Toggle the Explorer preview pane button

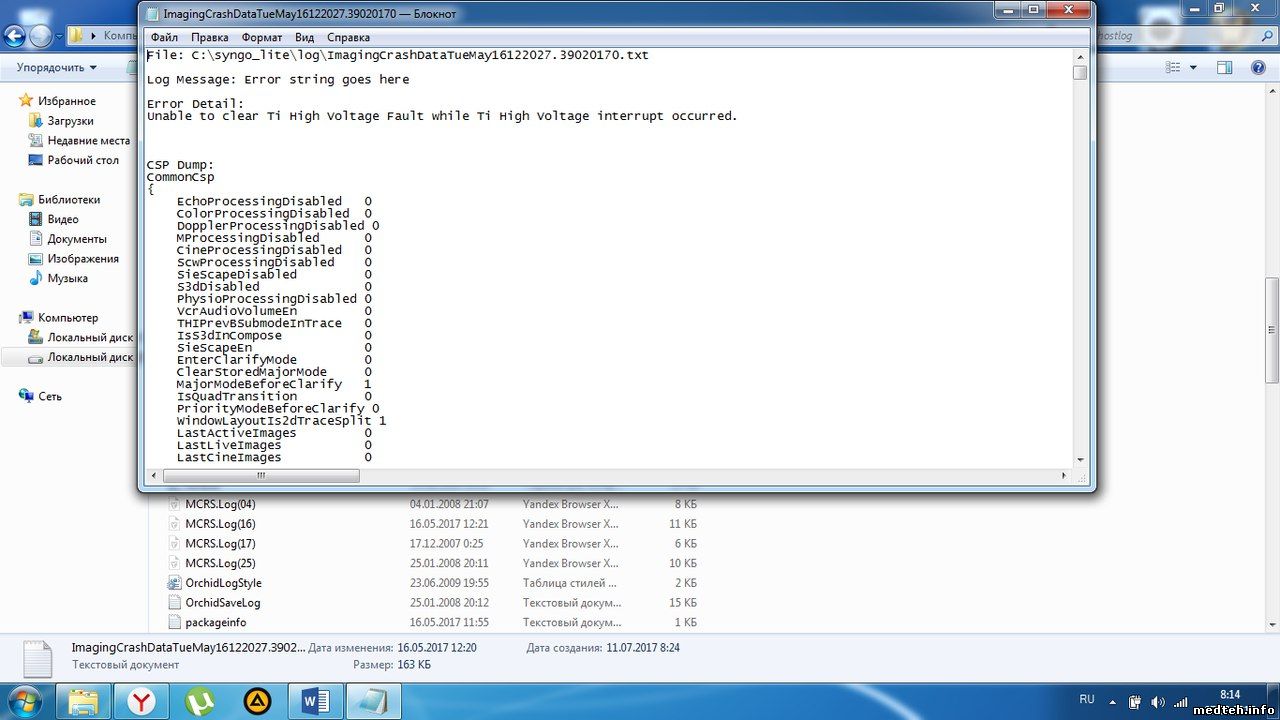coord(1224,67)
